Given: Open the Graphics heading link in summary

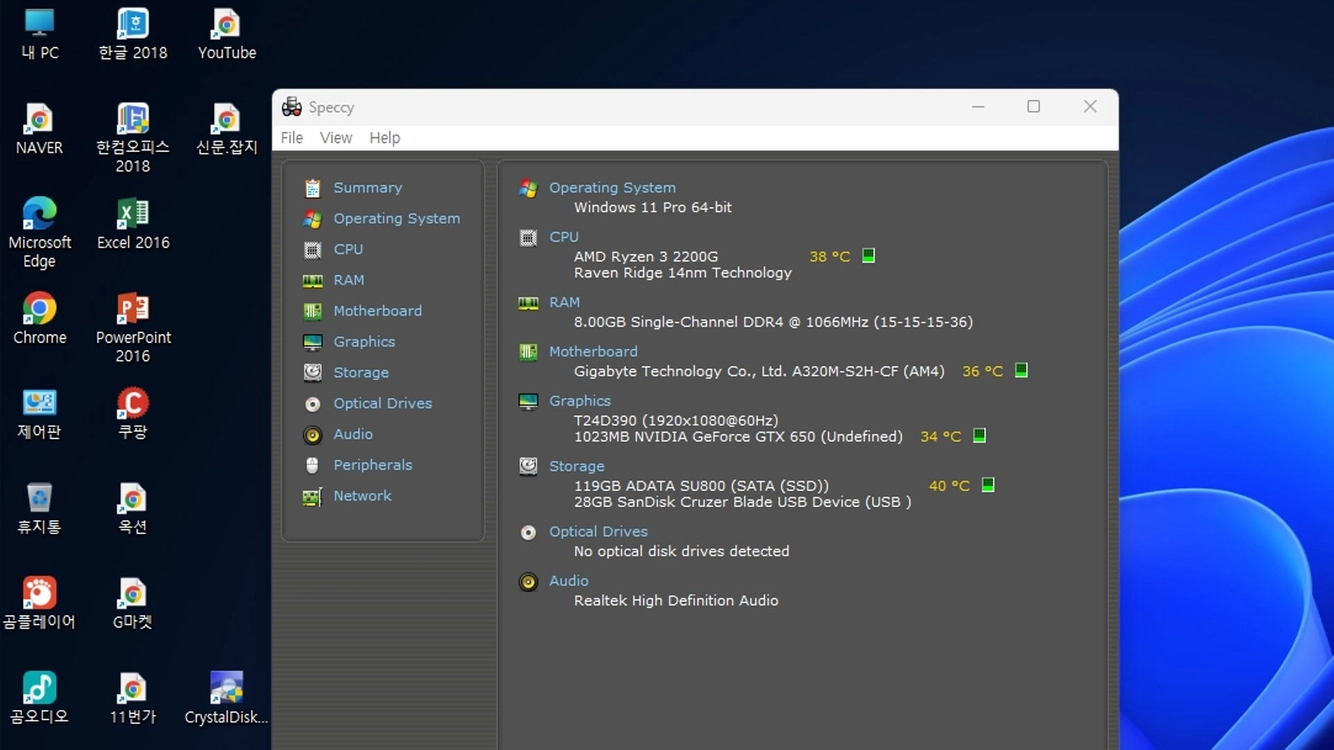Looking at the screenshot, I should 580,401.
